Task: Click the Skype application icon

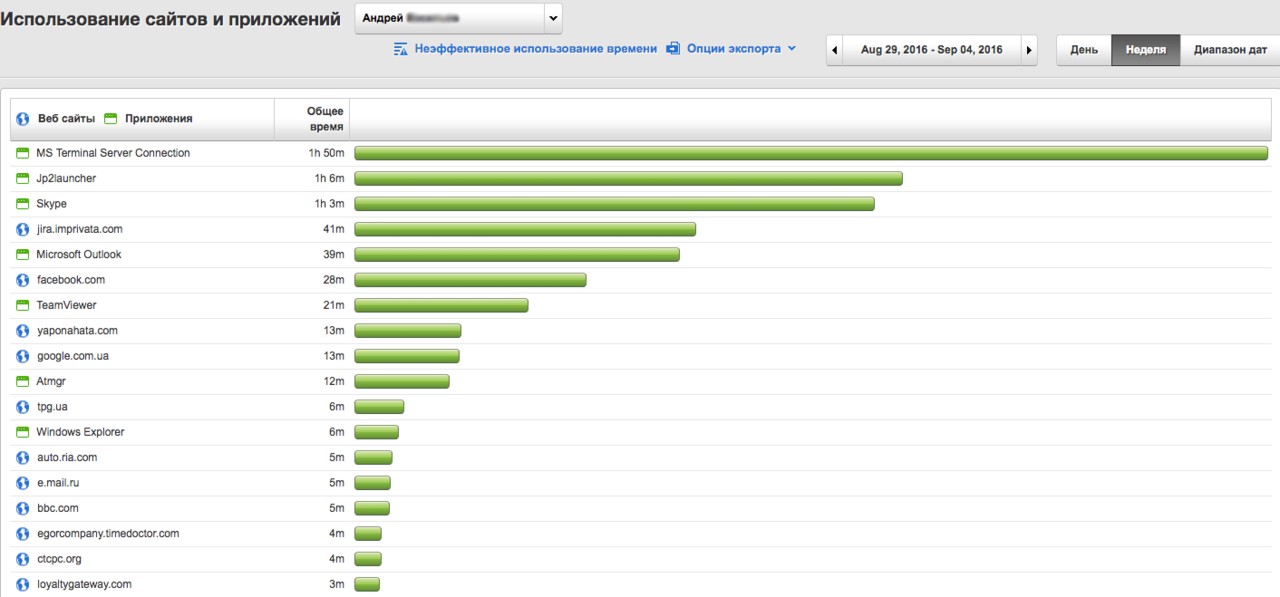Action: pyautogui.click(x=23, y=204)
